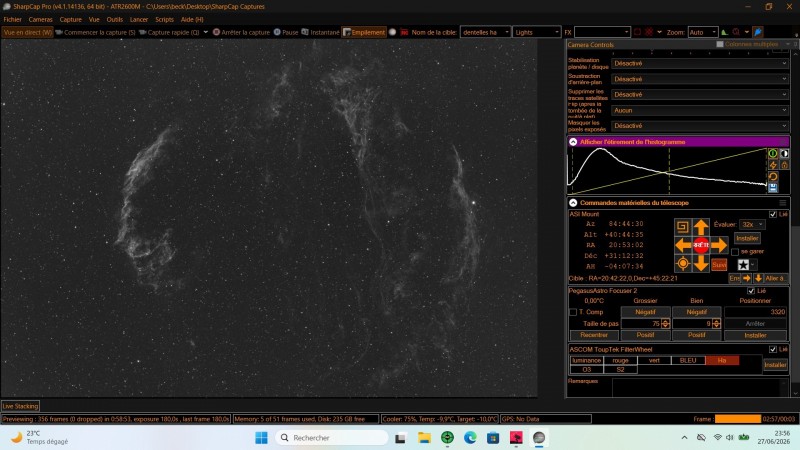The height and width of the screenshot is (450, 800).
Task: Click the red mount stop button
Action: click(x=701, y=245)
